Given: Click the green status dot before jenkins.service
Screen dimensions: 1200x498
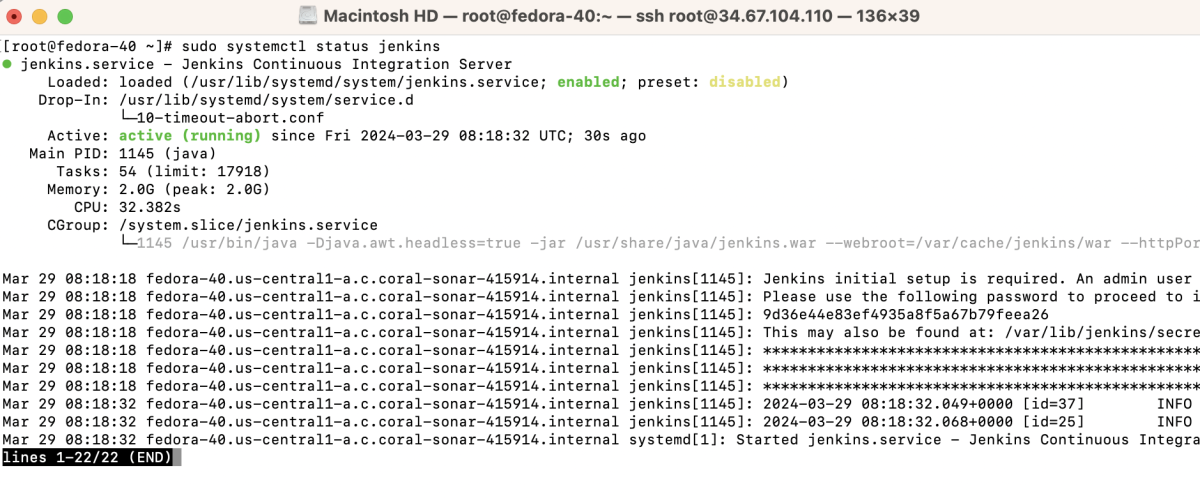Looking at the screenshot, I should pos(8,65).
